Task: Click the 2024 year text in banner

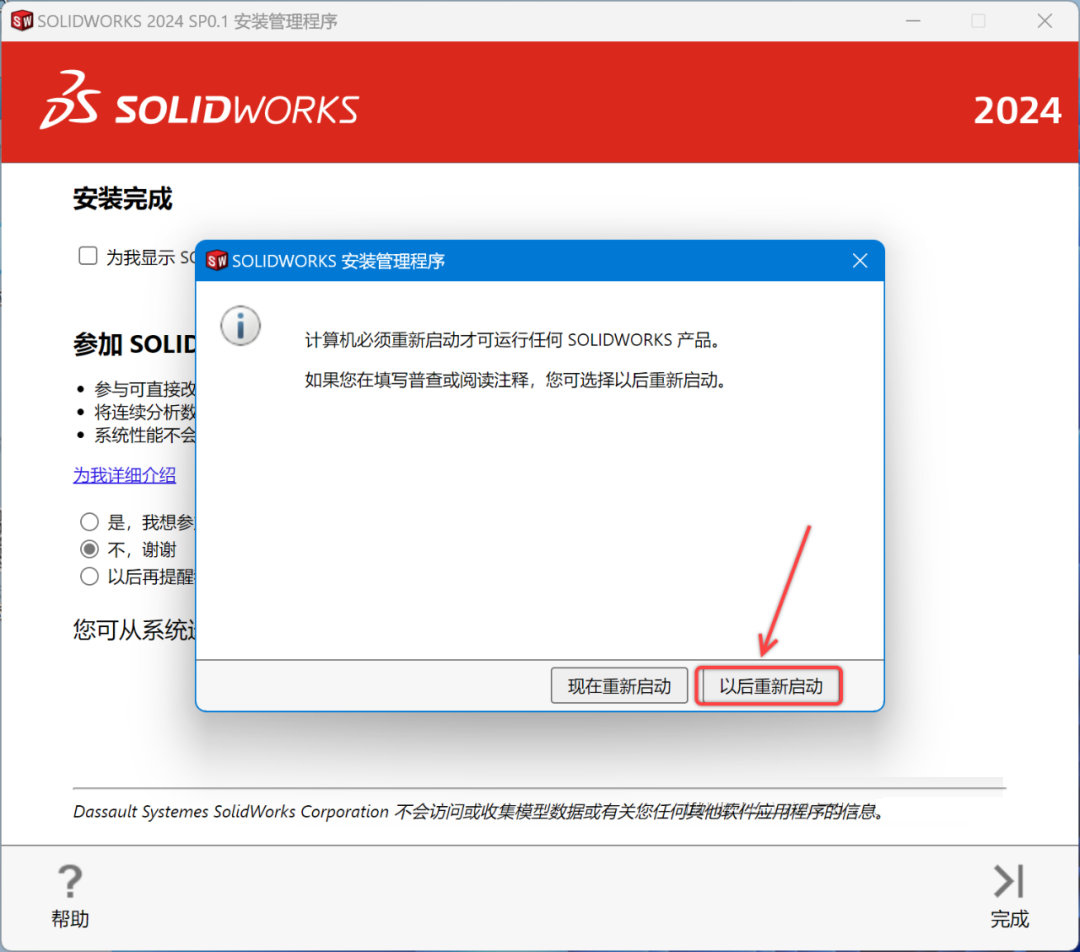Action: pos(1017,110)
